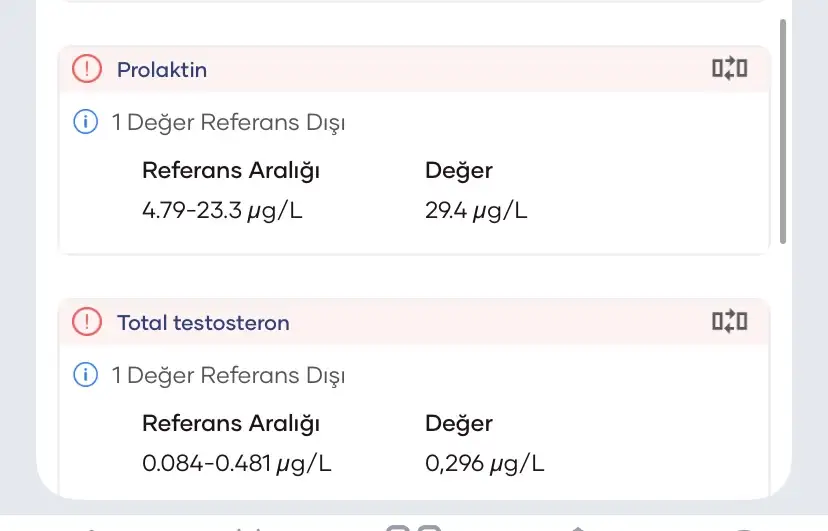
Task: Select Prolaktin's "1 Değer Referans Dışı" notice
Action: coord(228,123)
